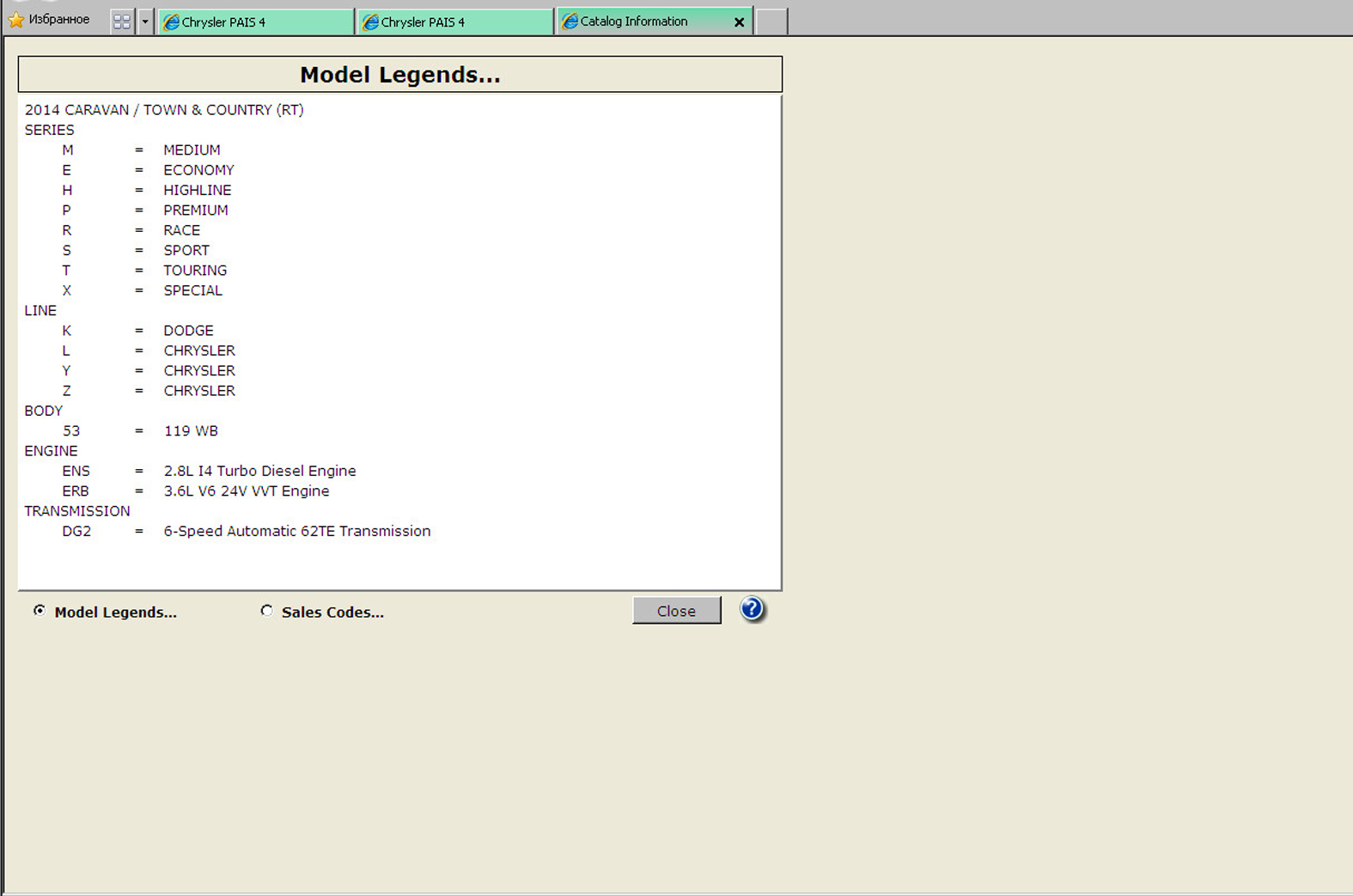This screenshot has width=1353, height=896.
Task: Click the IE icon on Catalog Information tab
Action: point(570,21)
